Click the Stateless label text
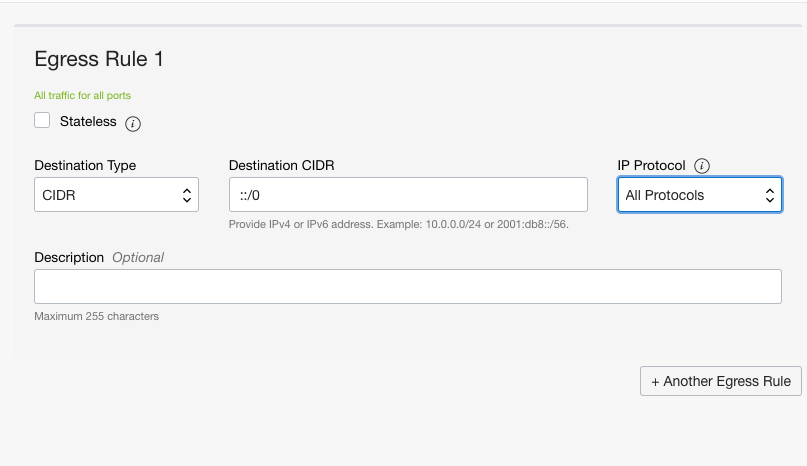The width and height of the screenshot is (807, 466). (x=88, y=122)
